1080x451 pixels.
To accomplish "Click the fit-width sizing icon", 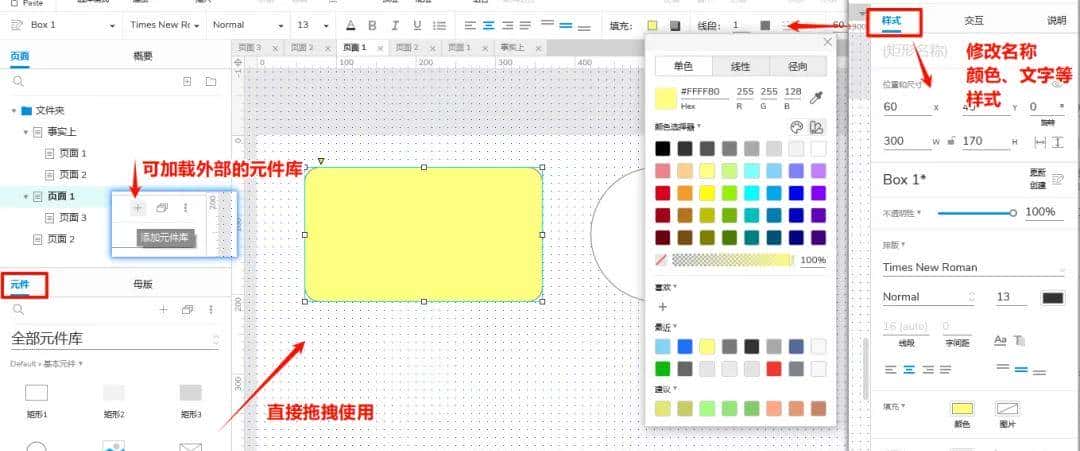I will (x=1041, y=141).
